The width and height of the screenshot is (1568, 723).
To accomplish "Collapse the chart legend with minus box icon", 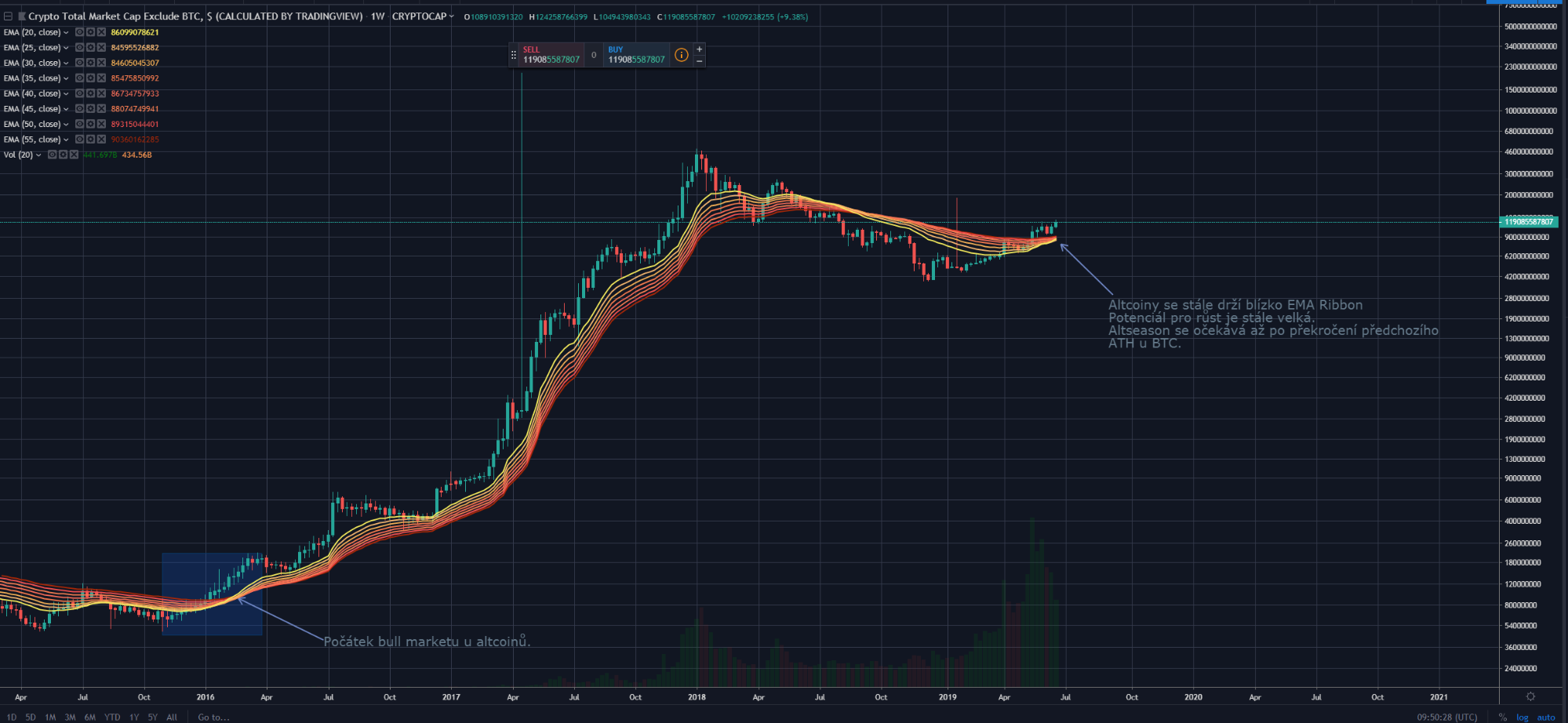I will [8, 16].
